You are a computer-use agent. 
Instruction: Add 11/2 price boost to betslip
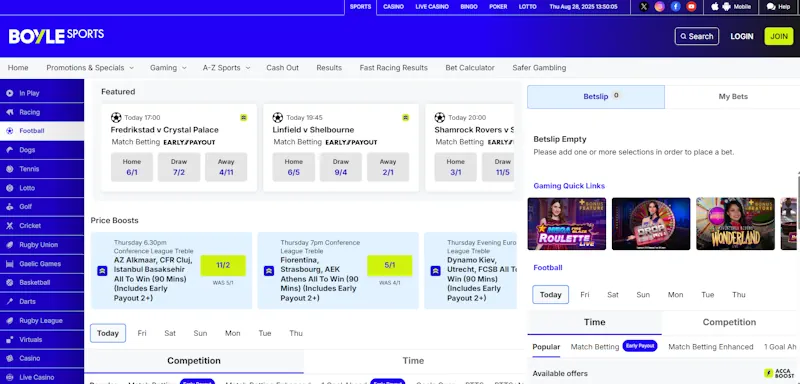(x=223, y=266)
